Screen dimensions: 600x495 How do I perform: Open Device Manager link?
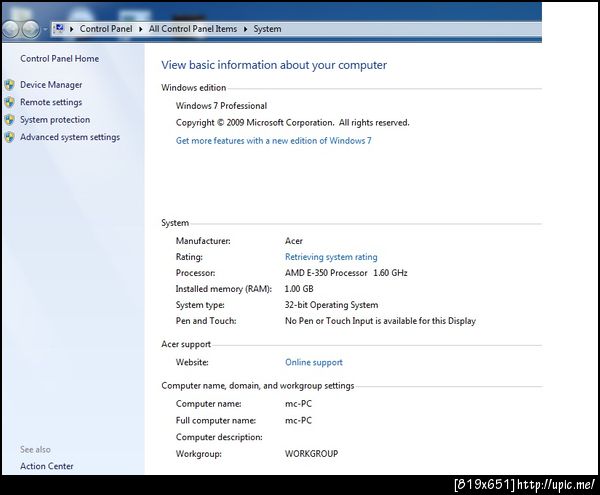(51, 85)
